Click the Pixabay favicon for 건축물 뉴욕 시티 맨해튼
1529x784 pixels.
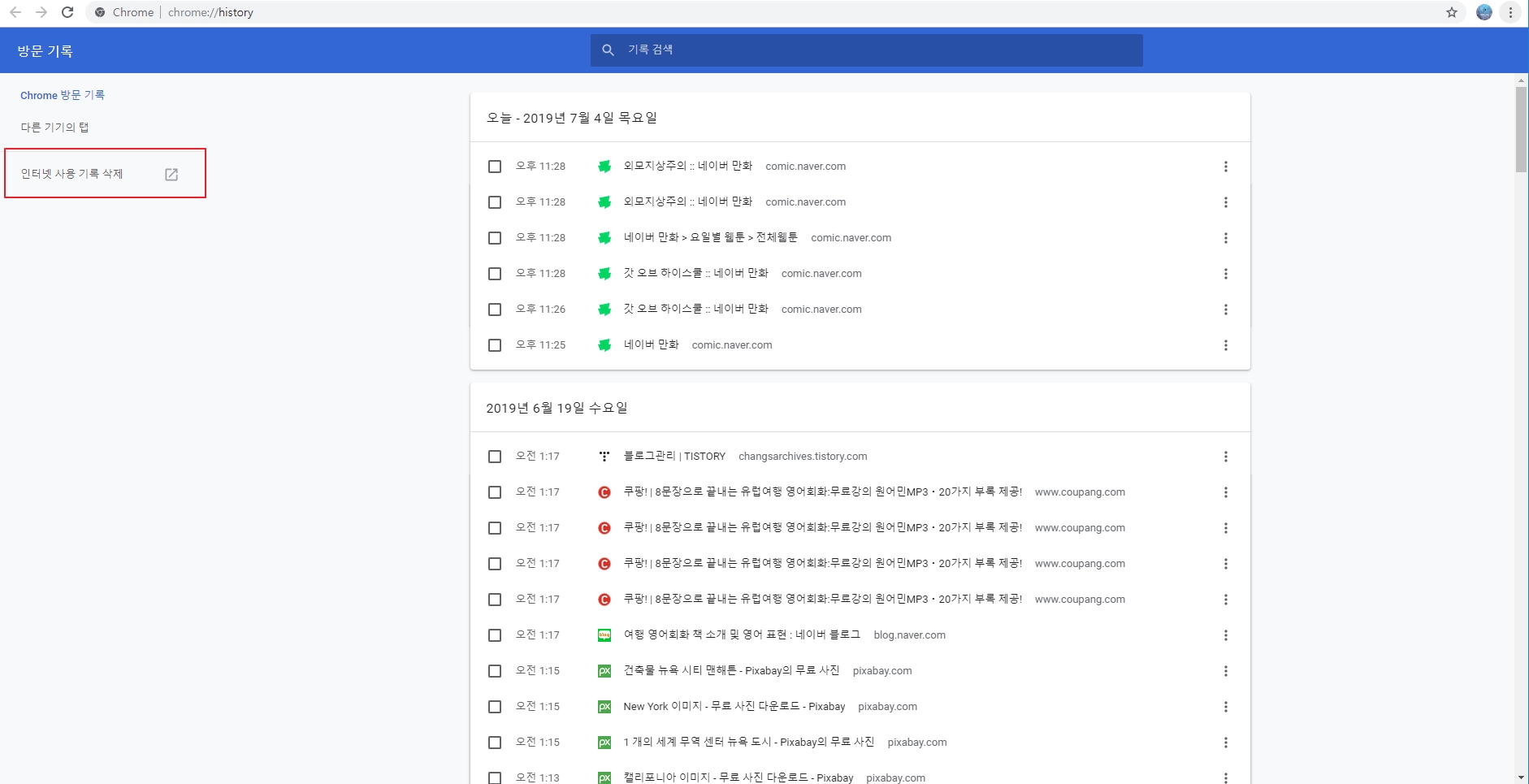(604, 671)
